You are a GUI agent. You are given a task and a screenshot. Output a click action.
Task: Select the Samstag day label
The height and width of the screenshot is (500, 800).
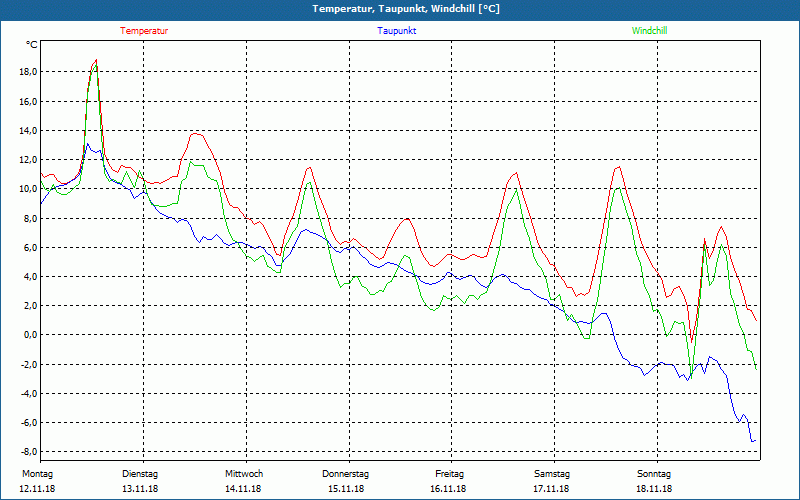coord(552,473)
